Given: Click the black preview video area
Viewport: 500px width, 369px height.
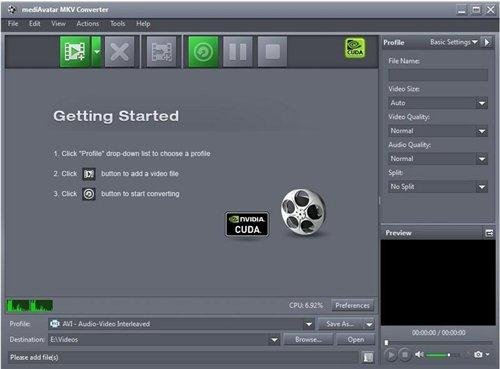Looking at the screenshot, I should point(438,282).
